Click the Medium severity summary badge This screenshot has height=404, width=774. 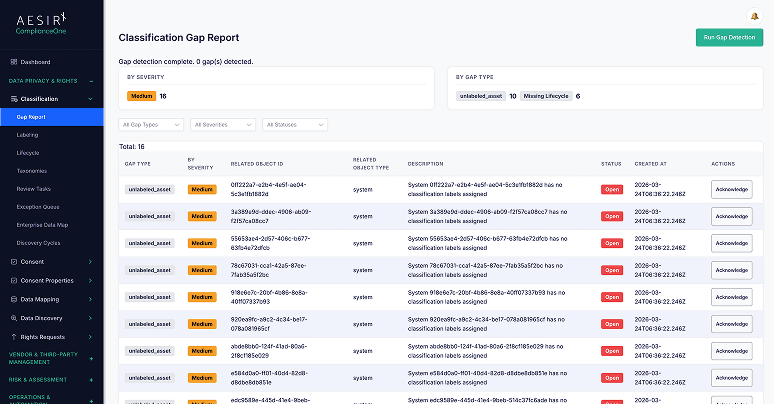click(142, 96)
